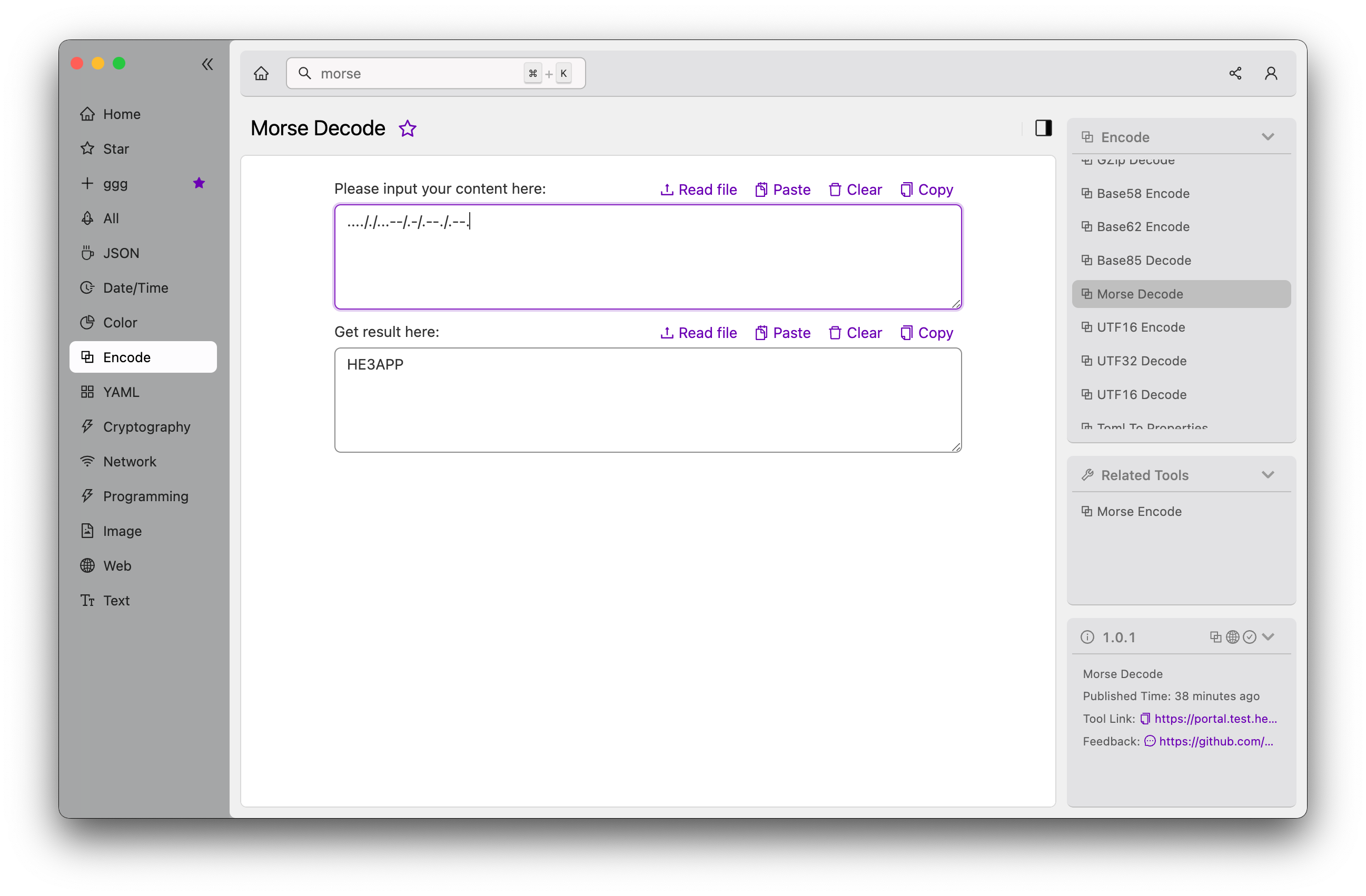Open Image category in the sidebar
This screenshot has width=1366, height=896.
pos(143,531)
